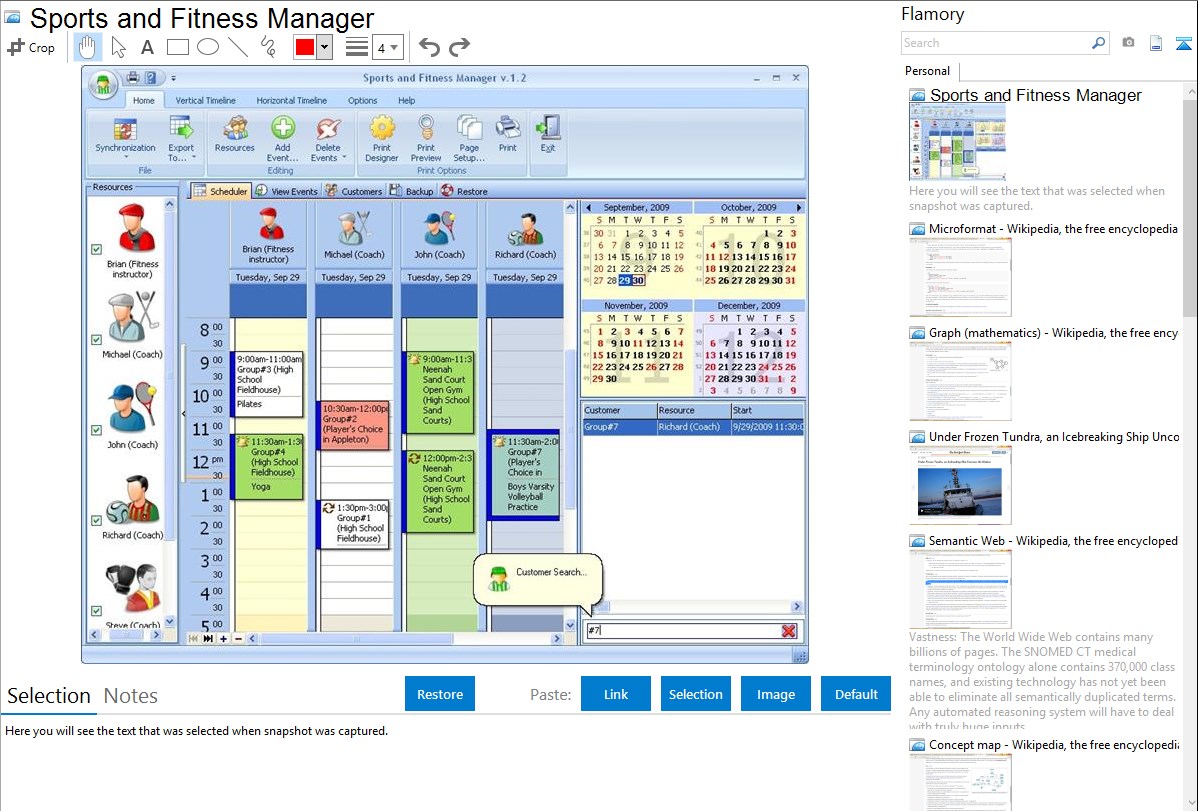Viewport: 1198px width, 811px height.
Task: Select the freehand squiggle drawing tool
Action: 268,47
